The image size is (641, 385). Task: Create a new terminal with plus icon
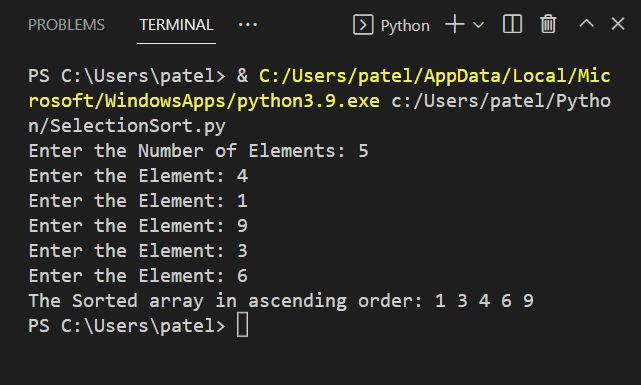[455, 25]
